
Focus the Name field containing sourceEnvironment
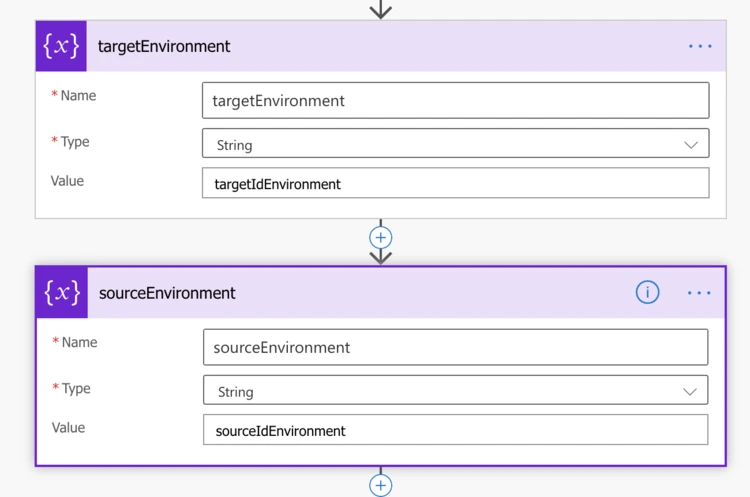click(455, 348)
